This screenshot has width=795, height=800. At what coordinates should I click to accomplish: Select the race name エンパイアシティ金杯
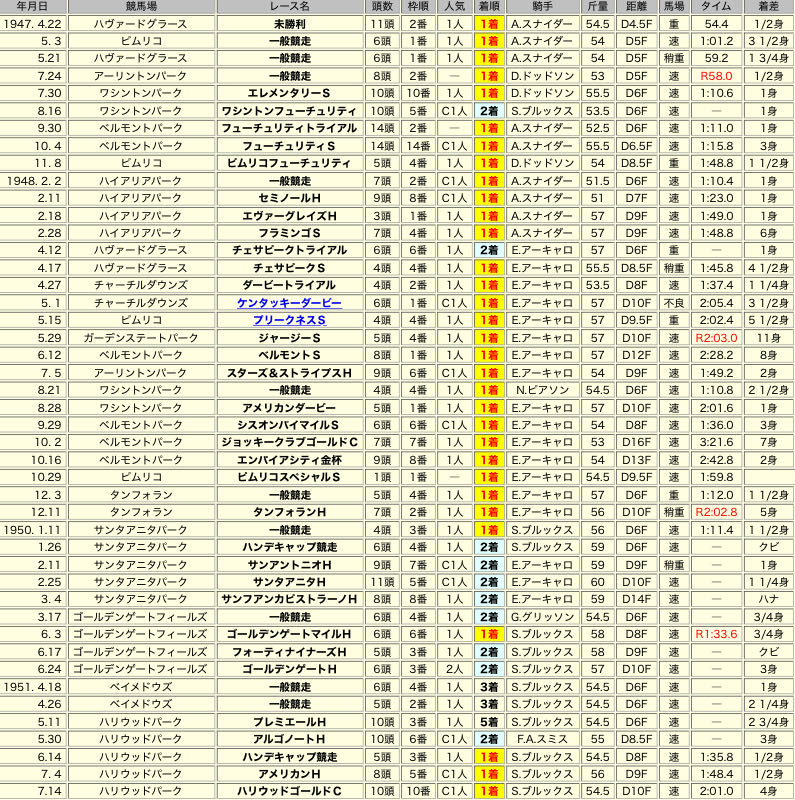[x=289, y=460]
